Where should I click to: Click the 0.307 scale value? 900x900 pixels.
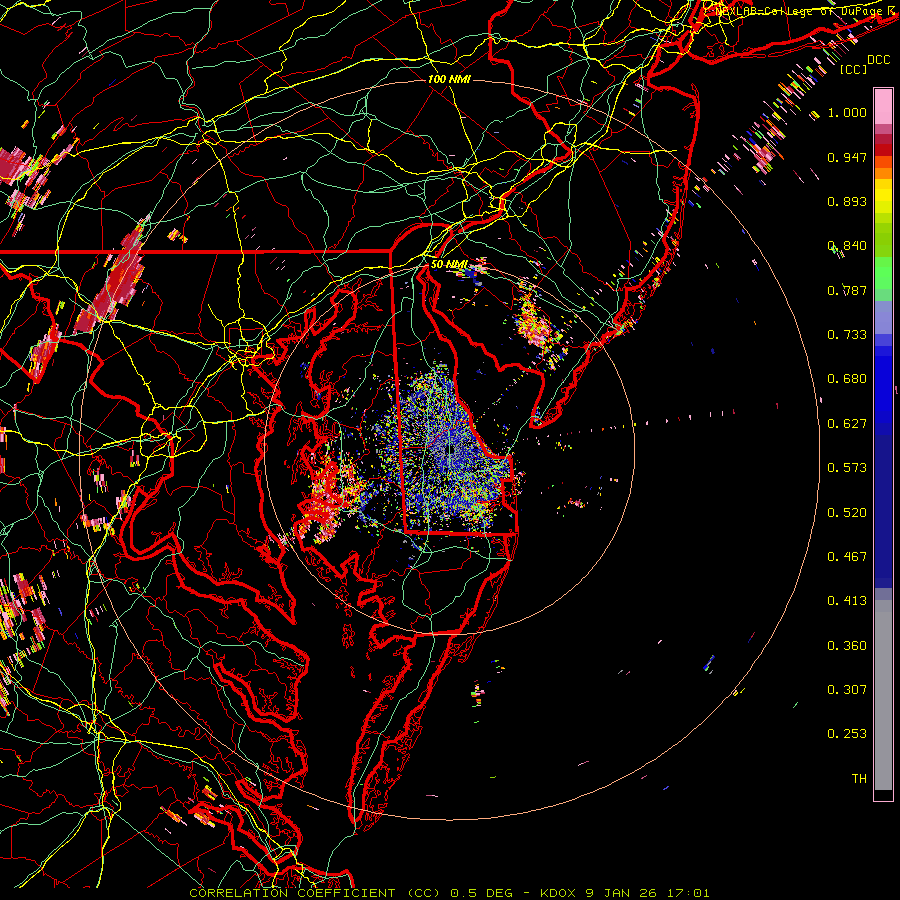(847, 690)
